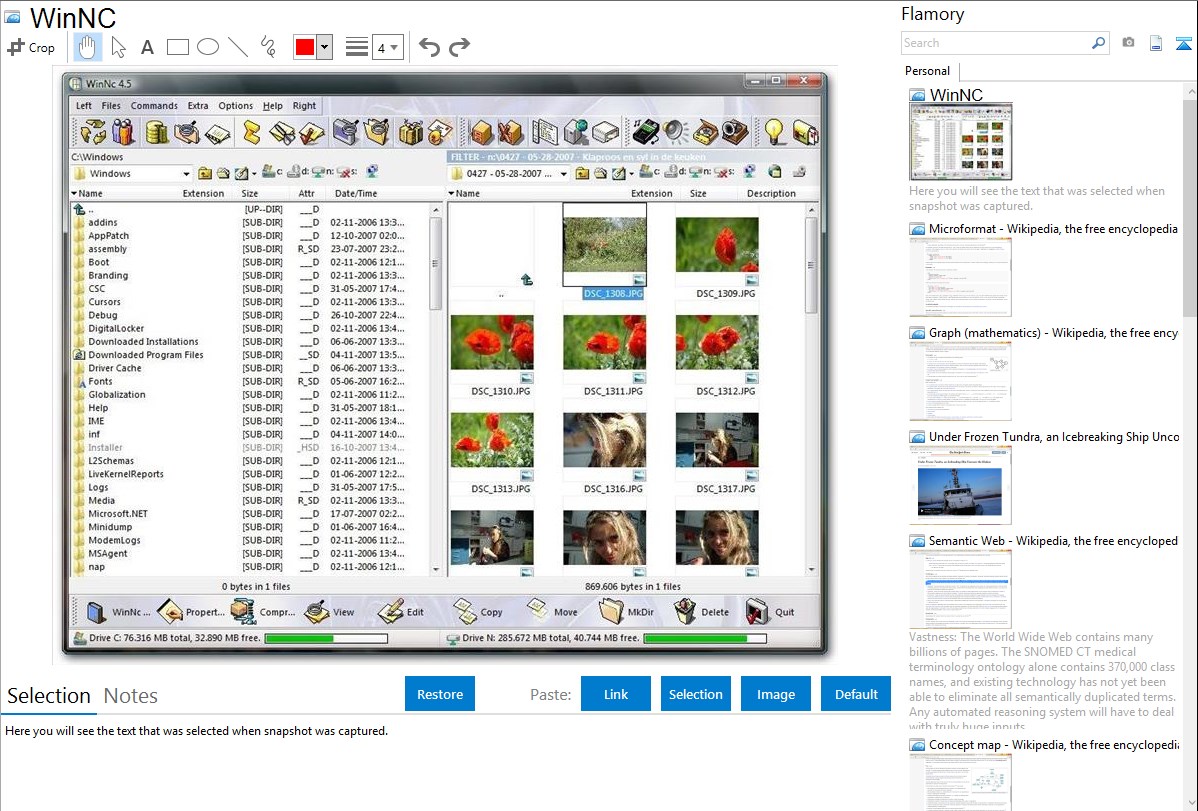Click the Name column sort arrow in left pane
The image size is (1198, 811).
click(74, 193)
